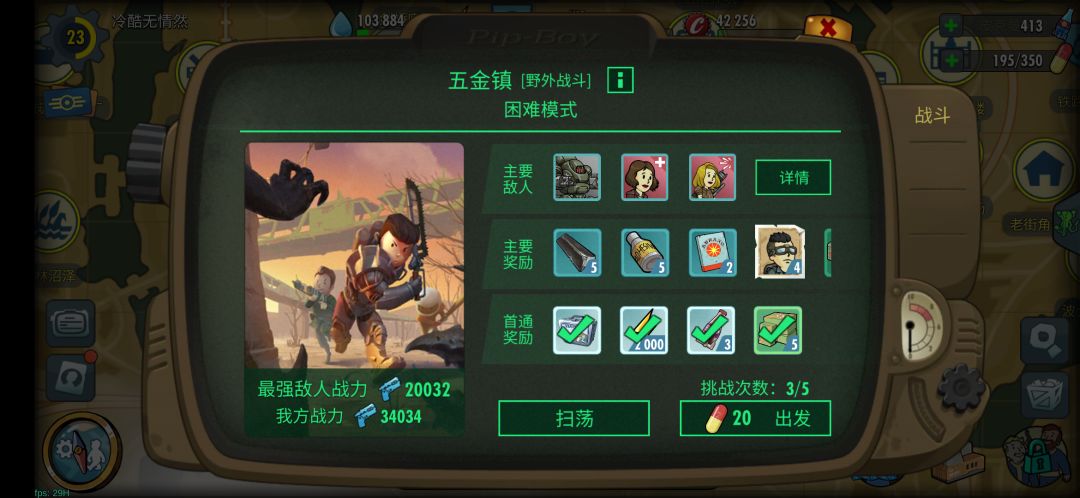Tap the checked 2000 first-clear reward
Image resolution: width=1080 pixels, height=498 pixels.
(644, 331)
